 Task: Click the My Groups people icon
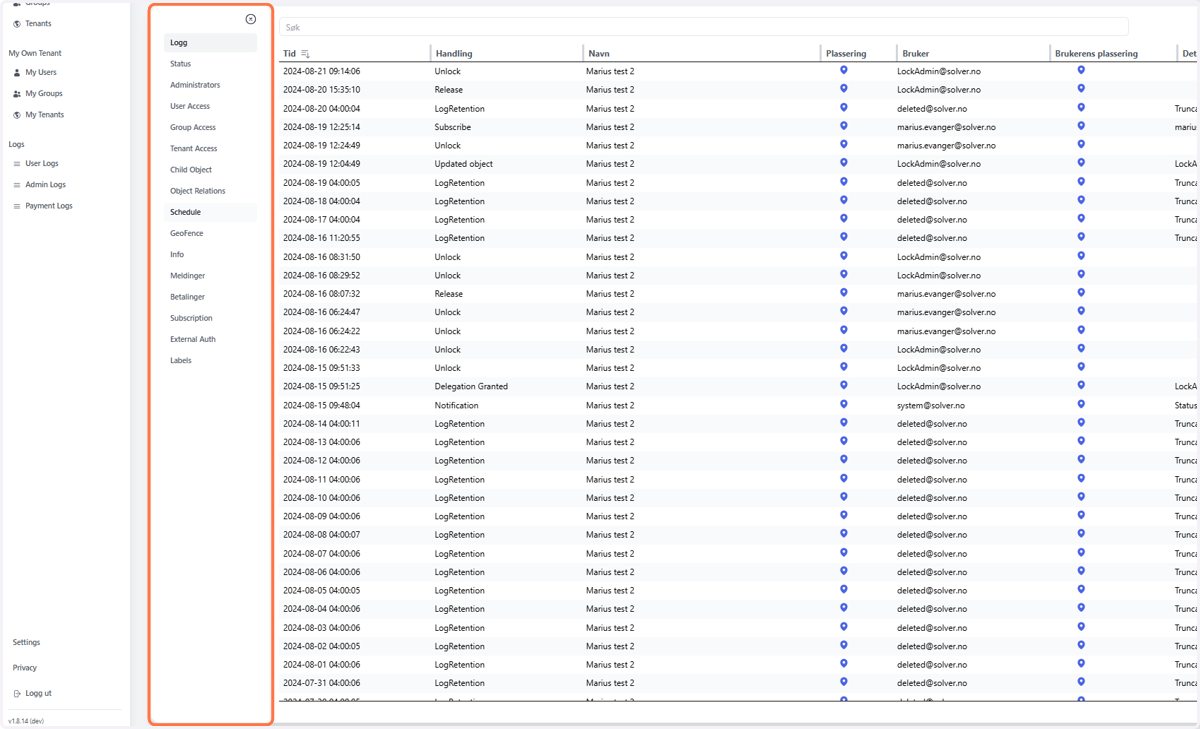pos(17,94)
